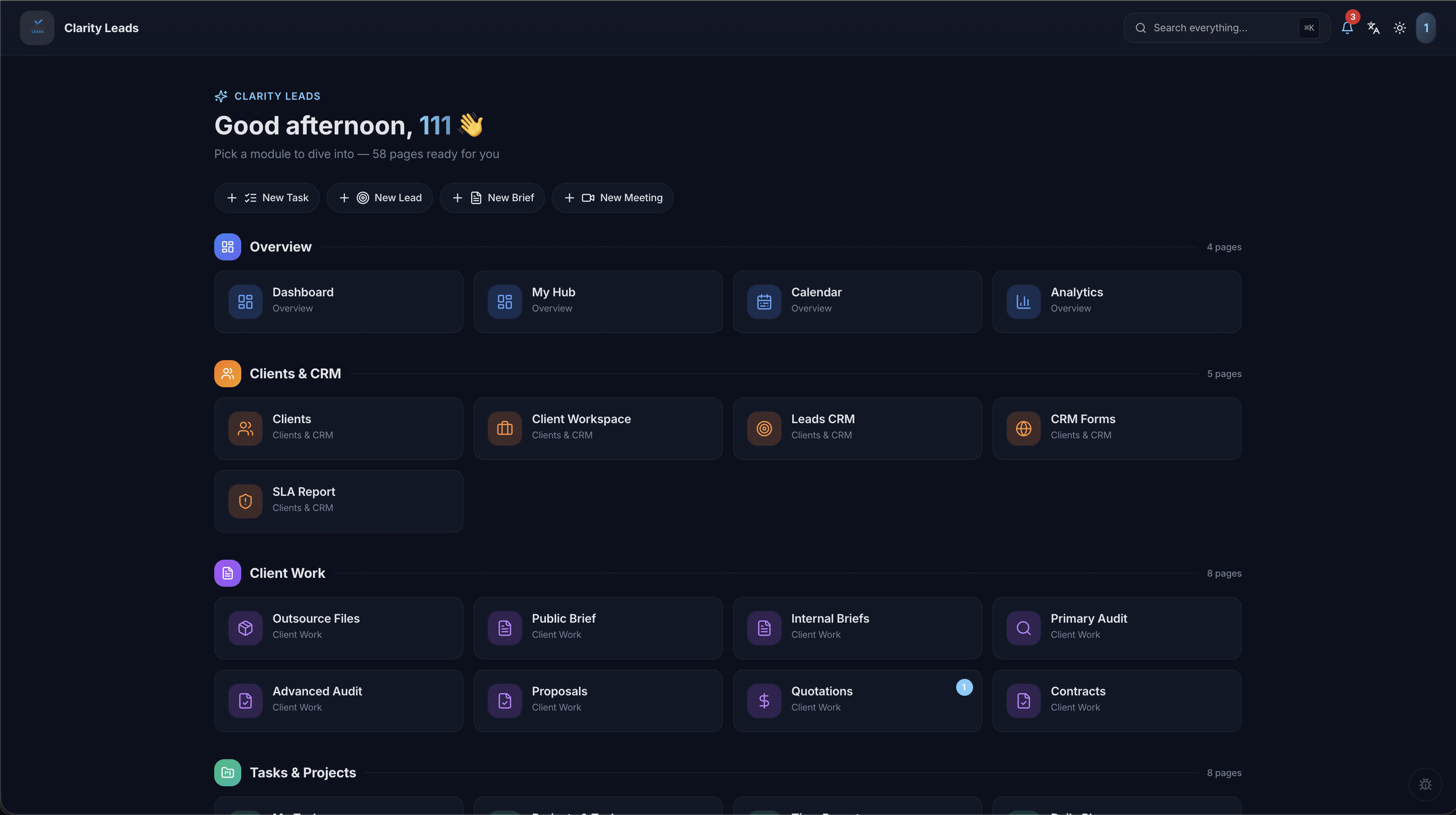Open the Internal Briefs document icon
This screenshot has width=1456, height=815.
pyautogui.click(x=764, y=628)
